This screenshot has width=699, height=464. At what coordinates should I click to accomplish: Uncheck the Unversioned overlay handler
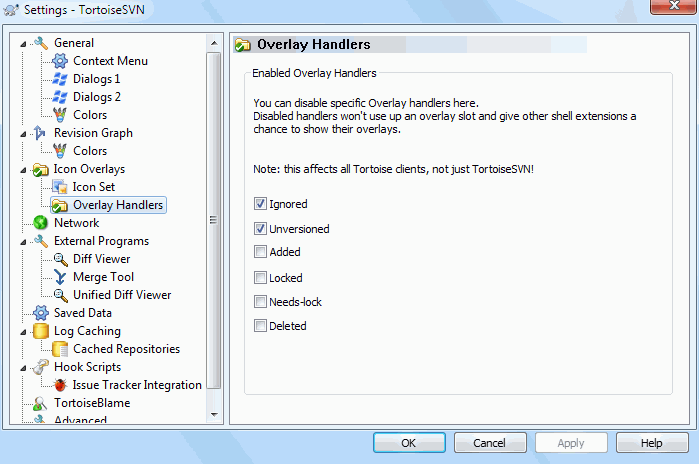(260, 229)
